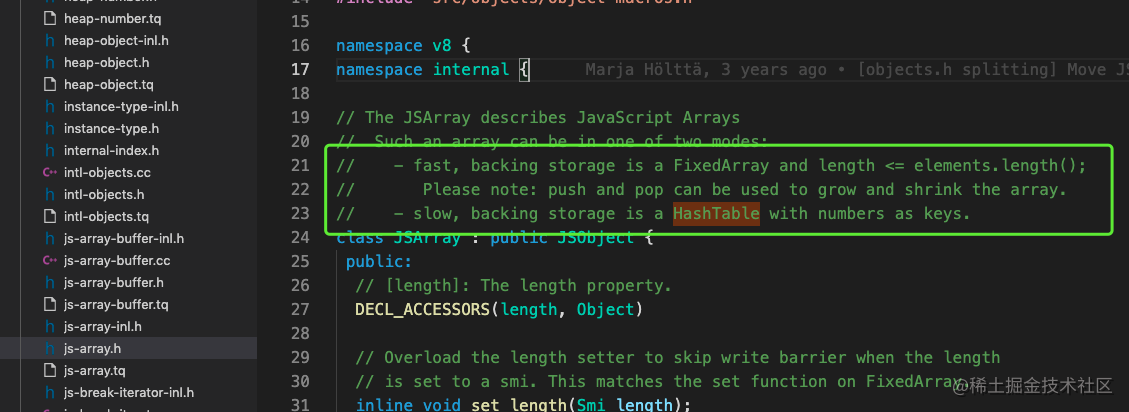Open intl-objects.h file
The image size is (1129, 412).
point(104,194)
